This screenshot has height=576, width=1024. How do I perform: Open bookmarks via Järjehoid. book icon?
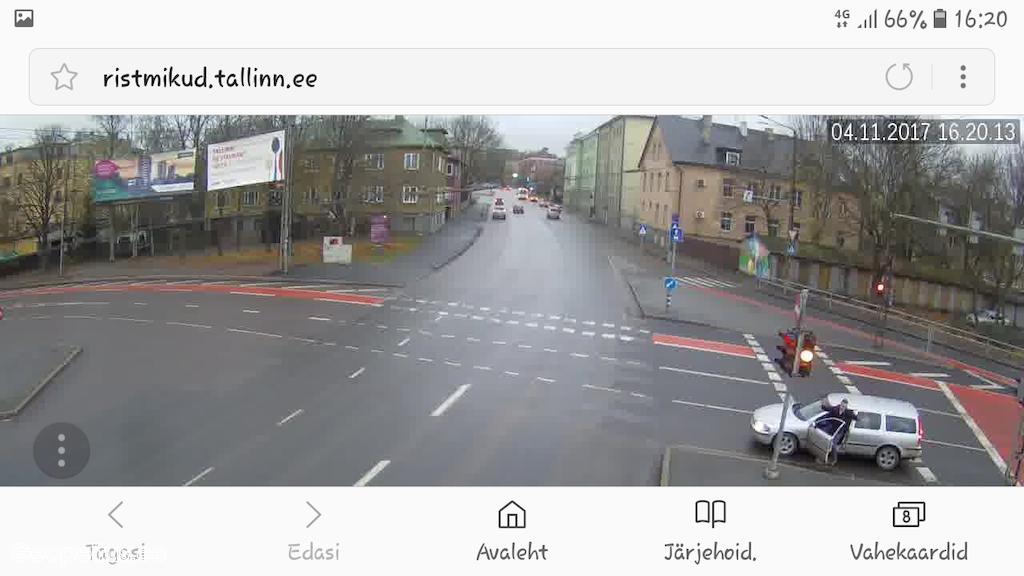tap(711, 514)
